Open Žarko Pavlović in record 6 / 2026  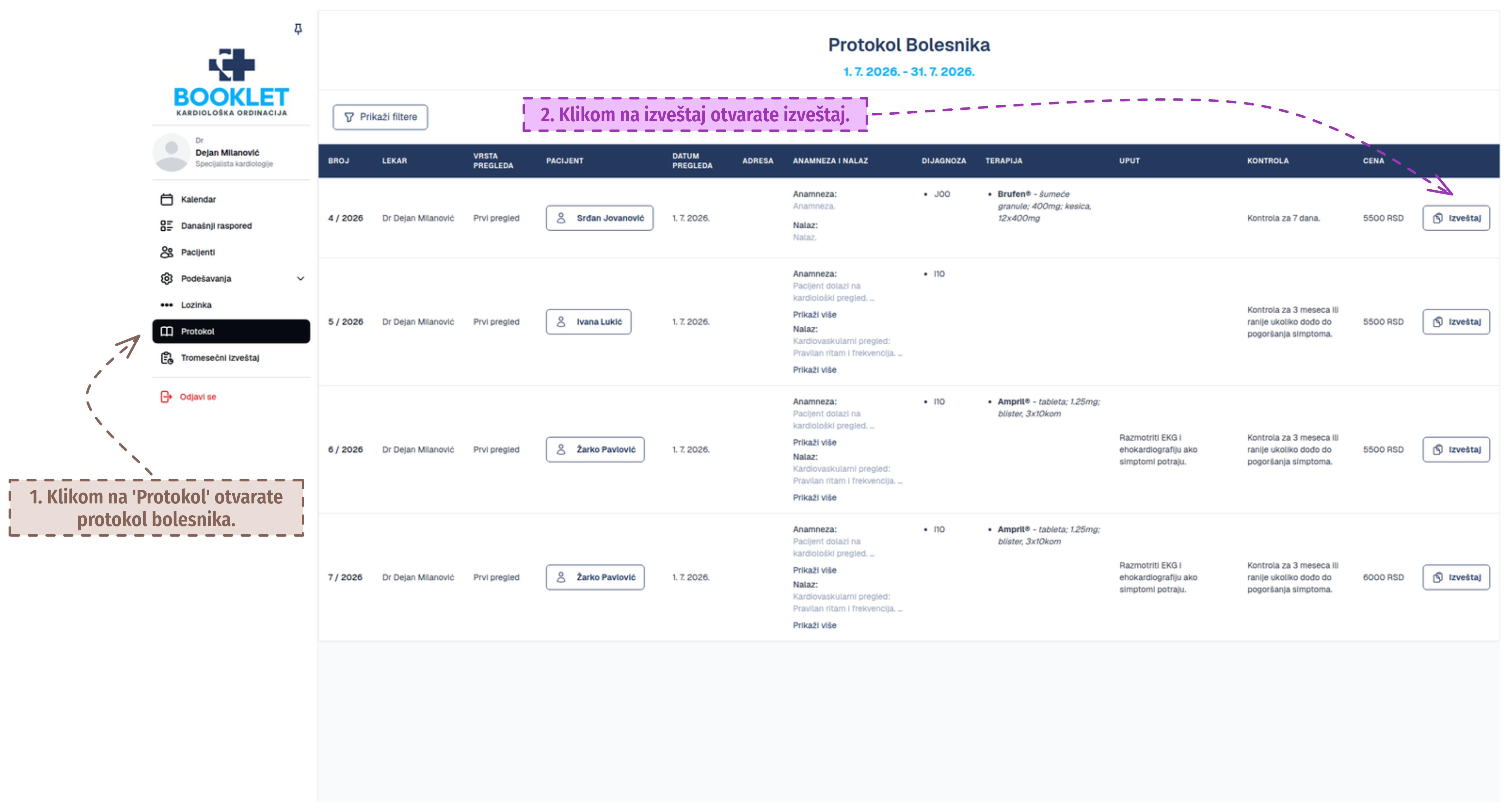tap(595, 450)
